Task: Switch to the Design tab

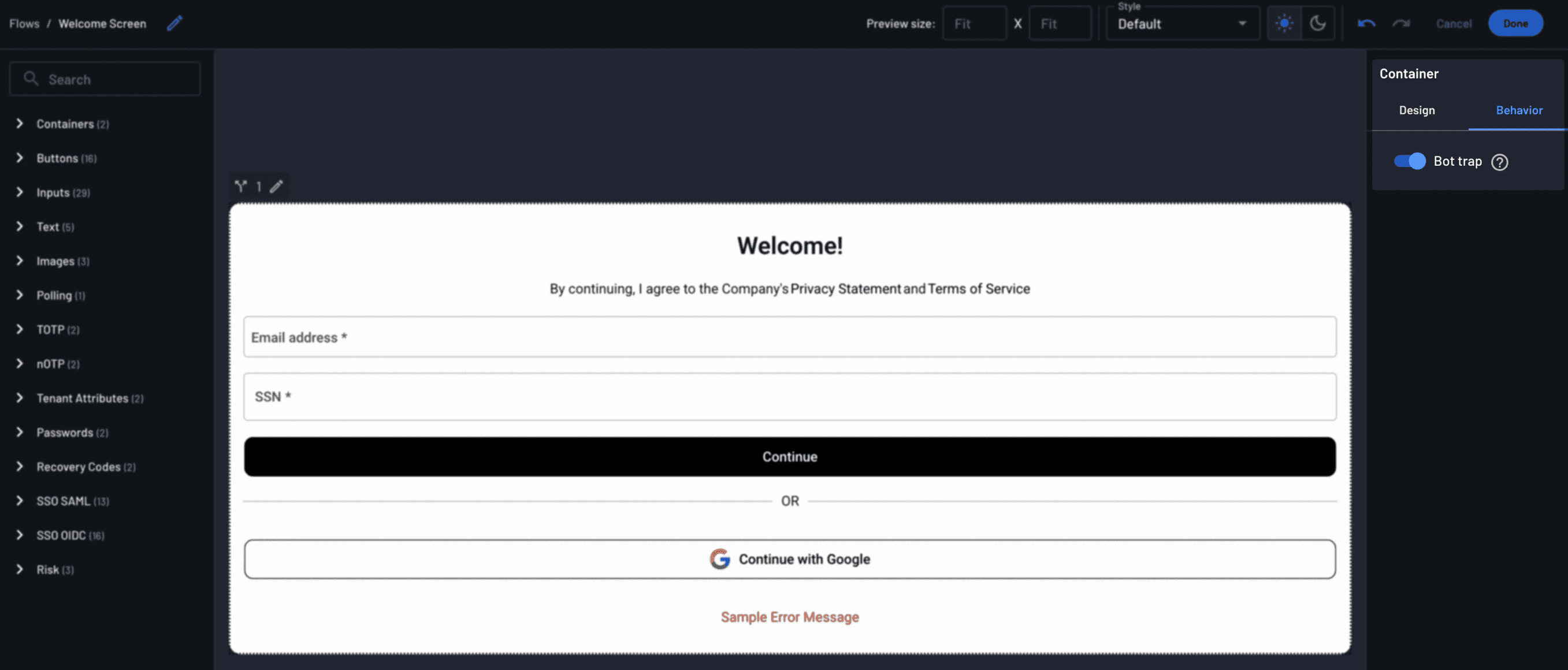Action: (x=1417, y=110)
